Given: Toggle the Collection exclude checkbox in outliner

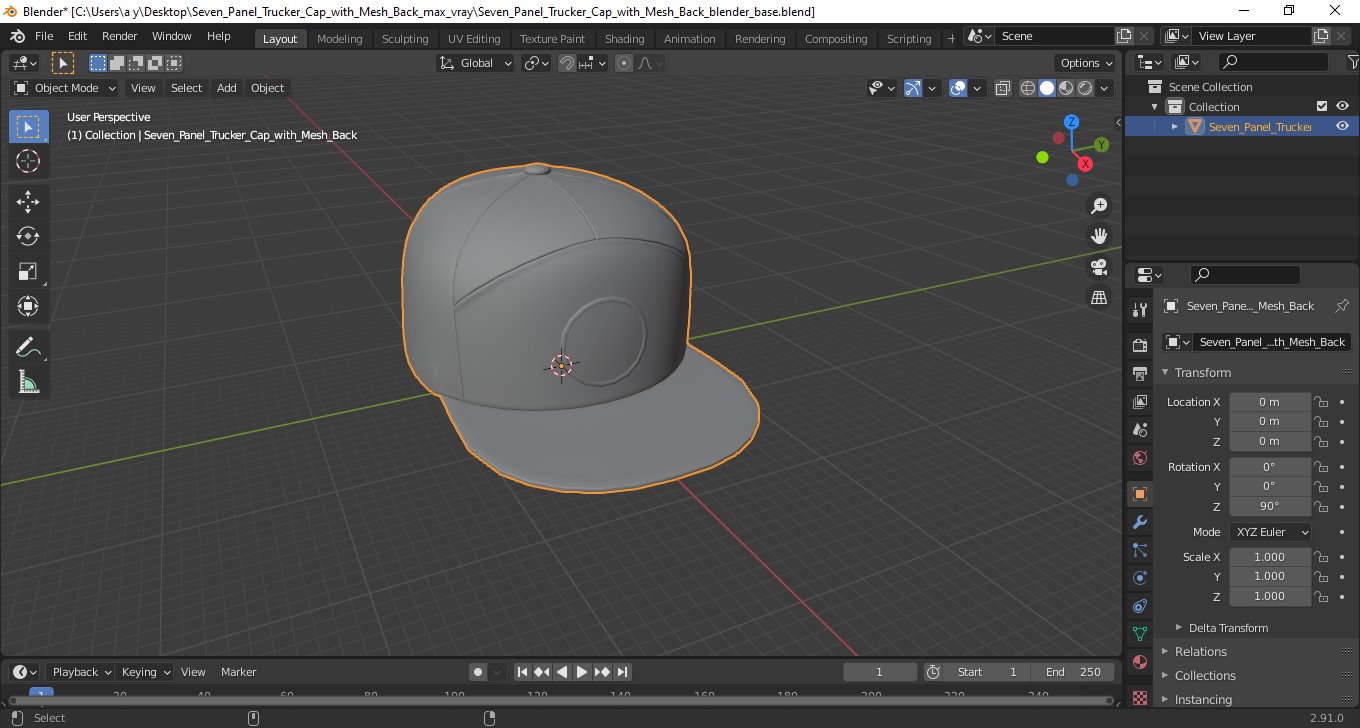Looking at the screenshot, I should pos(1322,106).
